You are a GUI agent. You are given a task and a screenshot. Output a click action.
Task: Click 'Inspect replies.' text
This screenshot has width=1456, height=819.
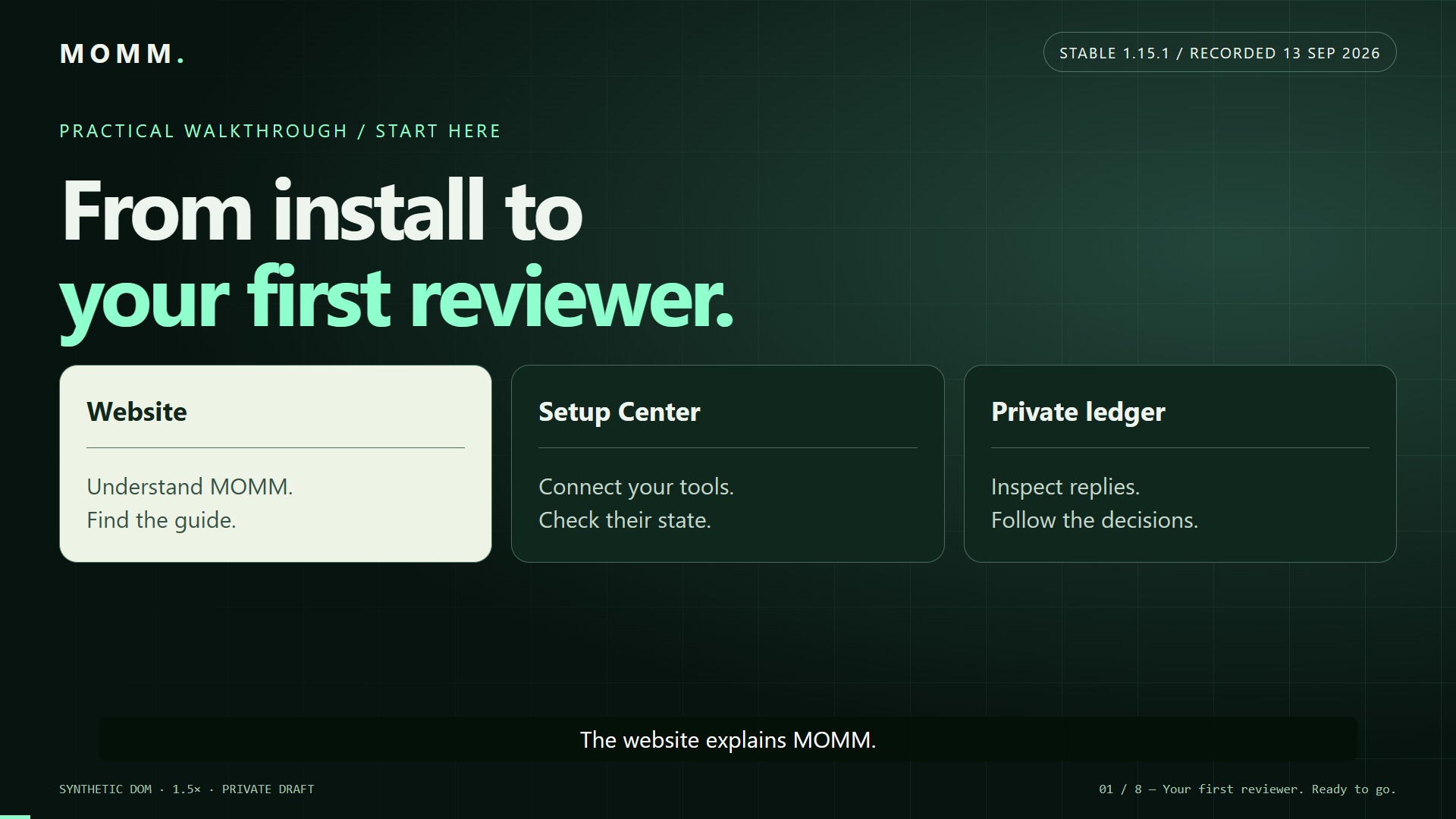[1065, 487]
